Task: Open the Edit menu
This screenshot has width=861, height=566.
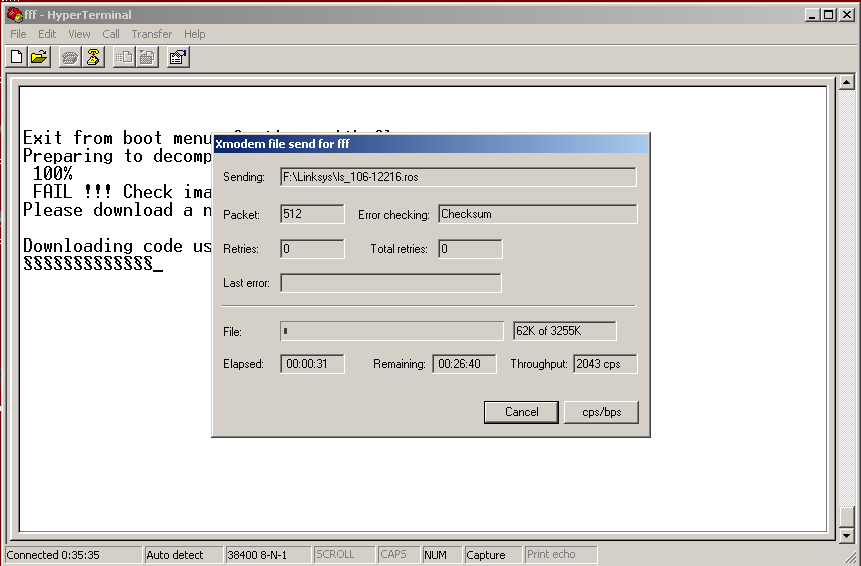Action: click(47, 34)
